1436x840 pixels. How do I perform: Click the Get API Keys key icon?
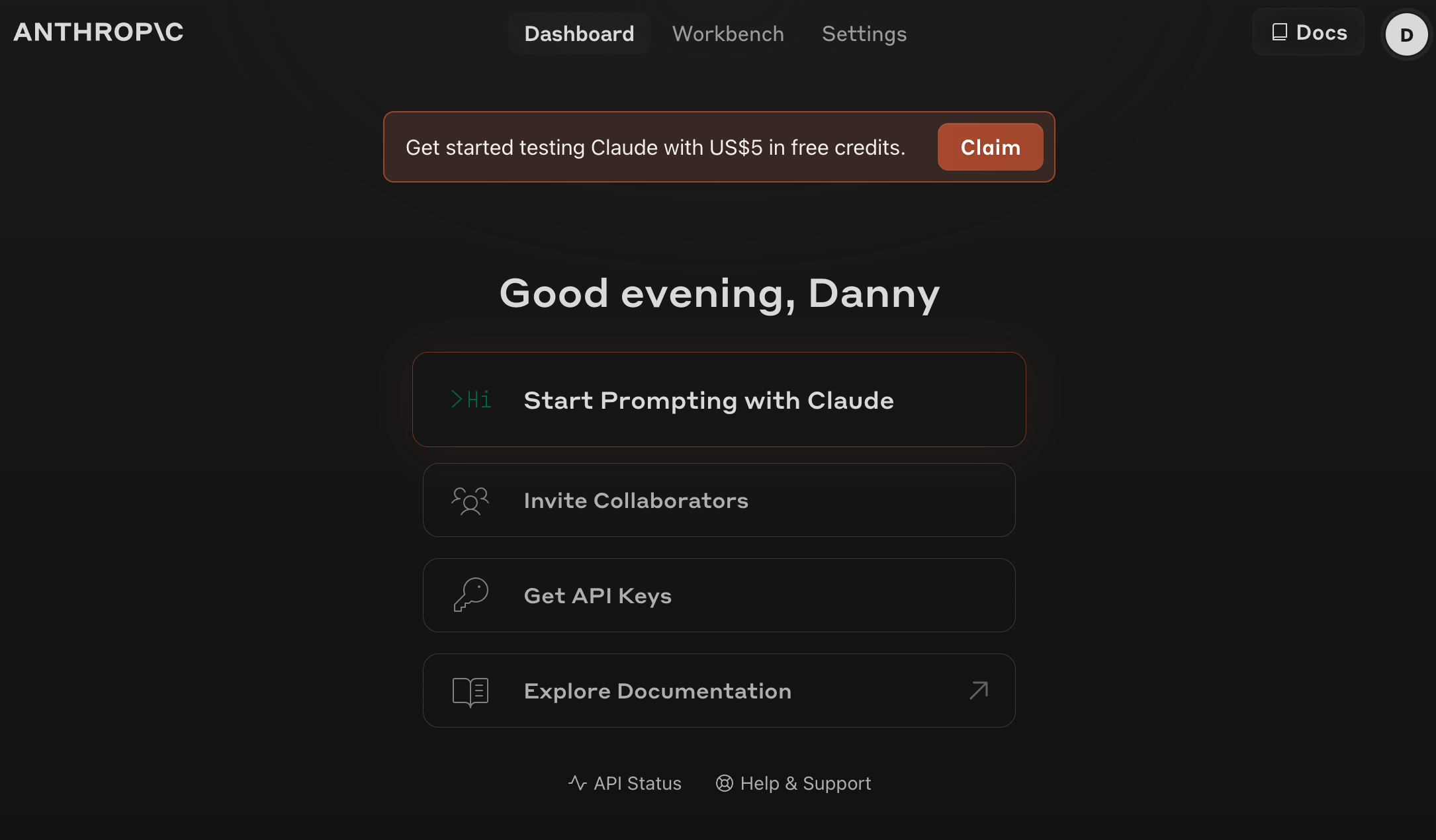pos(470,594)
